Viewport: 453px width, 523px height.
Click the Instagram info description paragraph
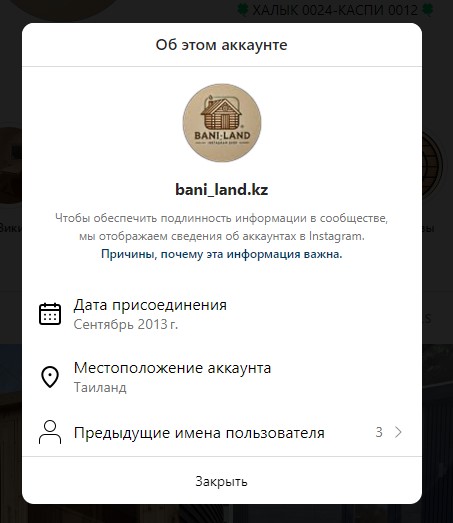point(222,227)
